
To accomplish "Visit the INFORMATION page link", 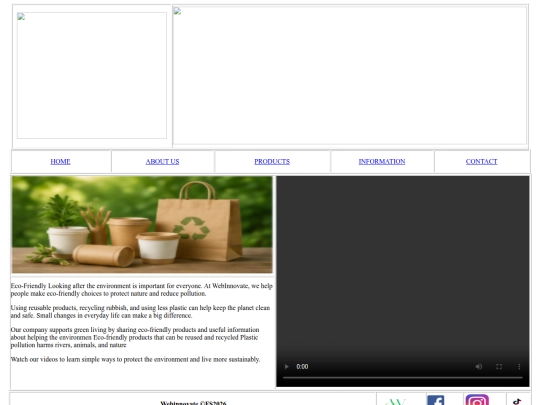I will (382, 162).
